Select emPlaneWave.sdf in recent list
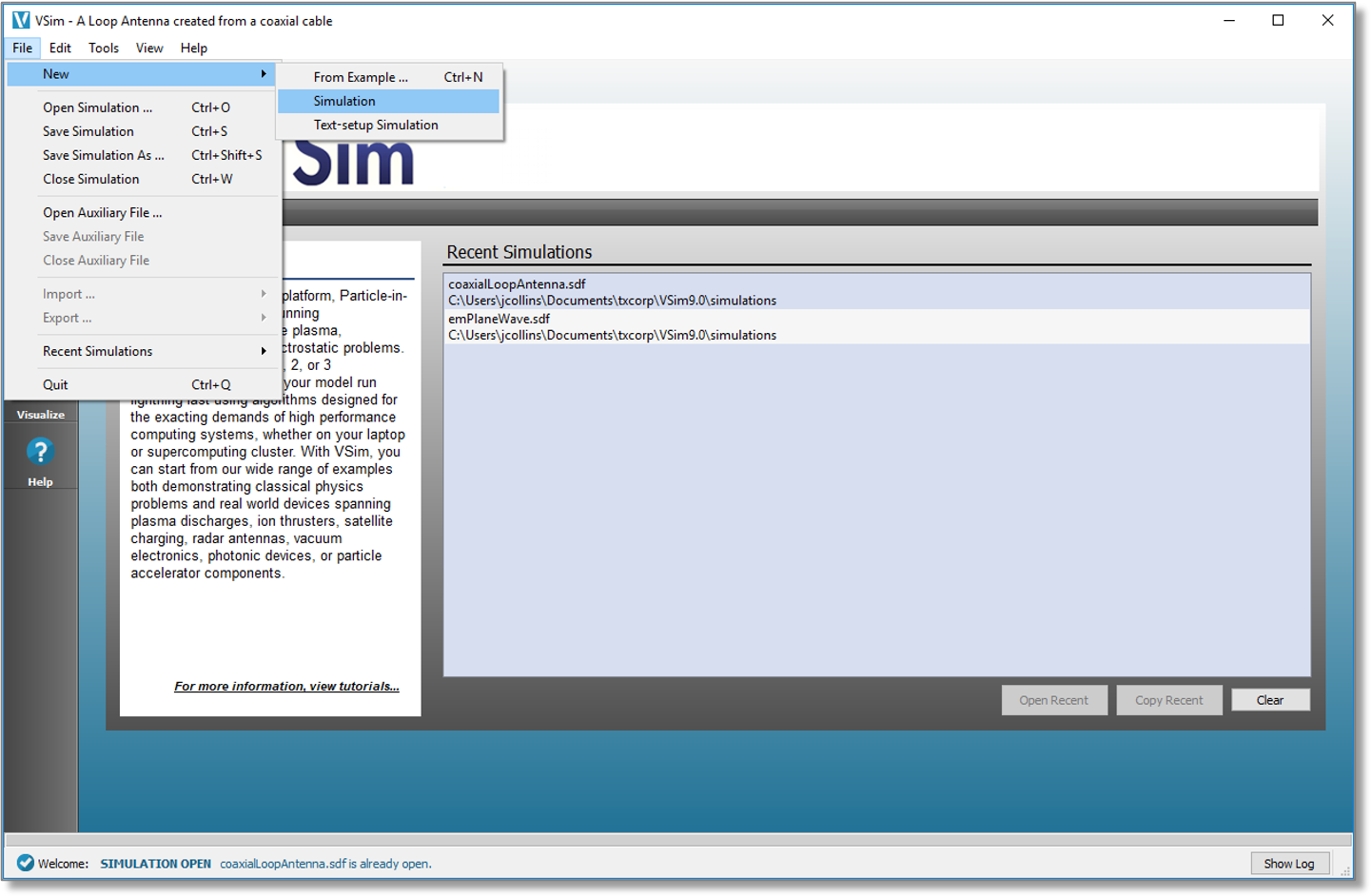 (x=876, y=327)
